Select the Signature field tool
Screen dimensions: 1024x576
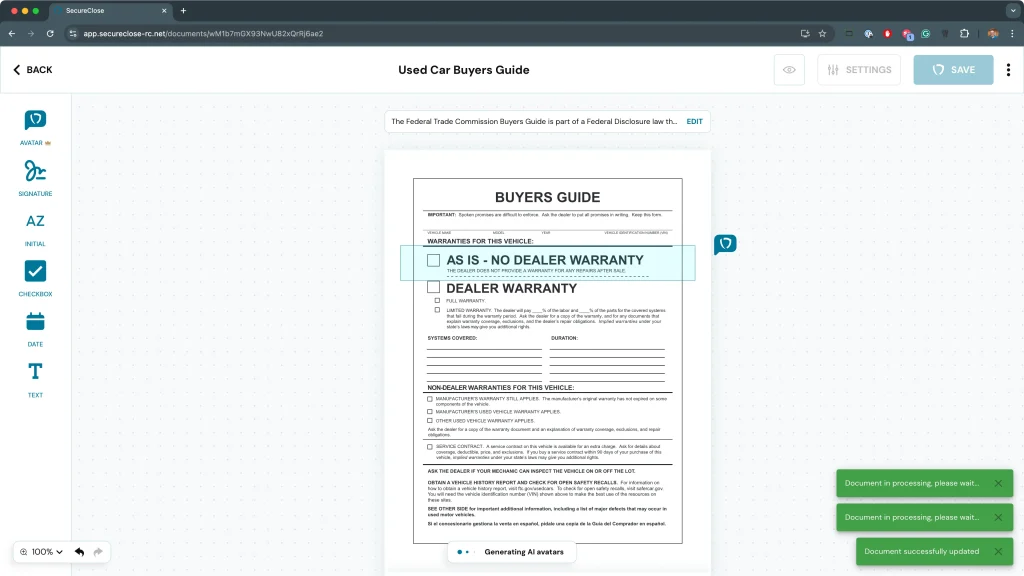[x=35, y=171]
